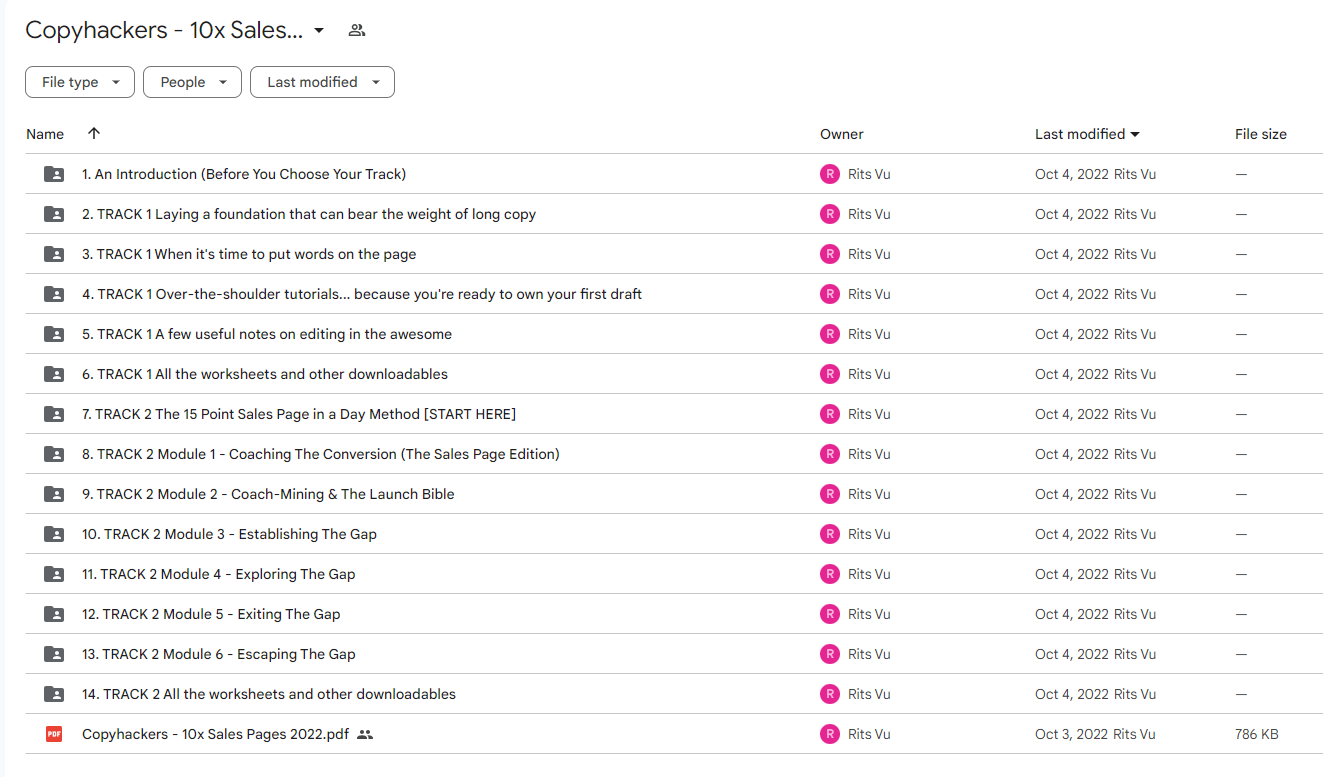Click the Owner column header
Image resolution: width=1323 pixels, height=777 pixels.
pyautogui.click(x=842, y=134)
